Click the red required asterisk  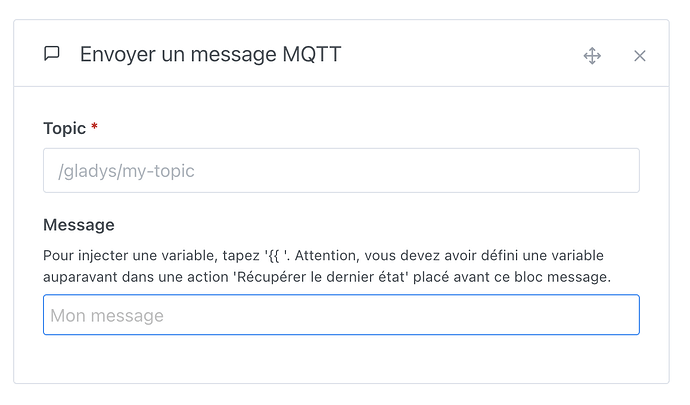point(94,128)
